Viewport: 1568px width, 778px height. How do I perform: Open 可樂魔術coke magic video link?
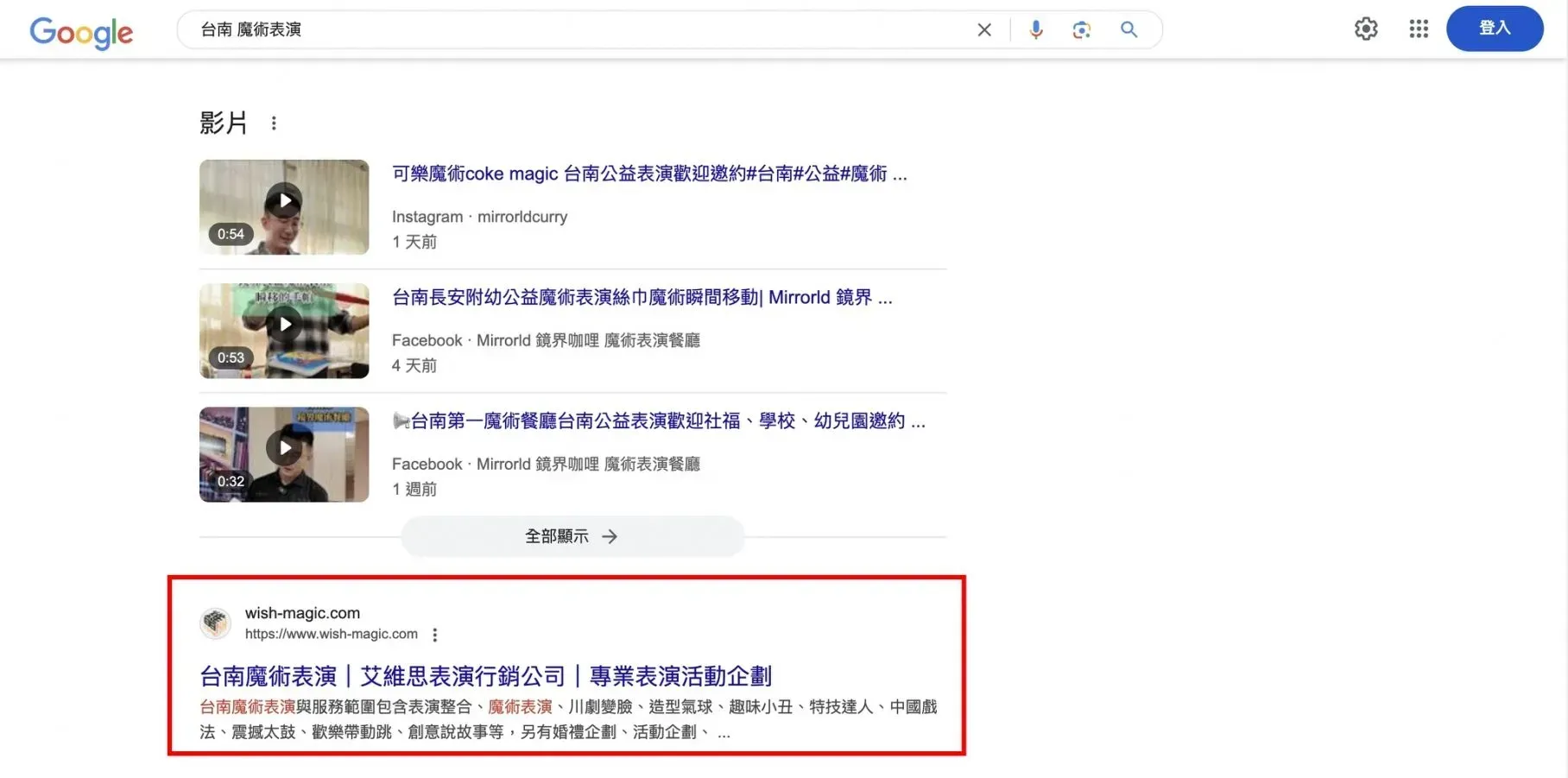tap(649, 174)
